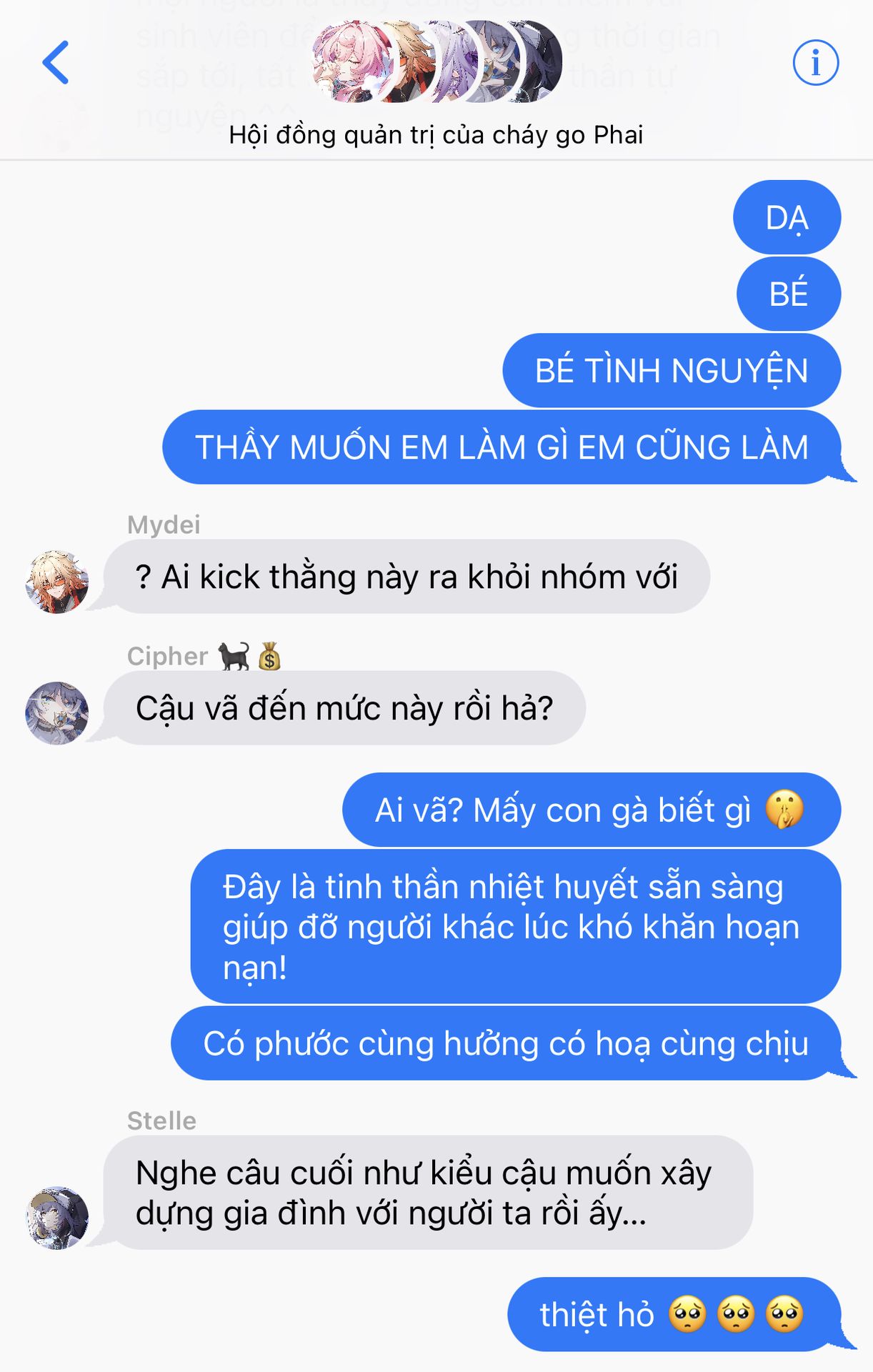
Task: Select the "Có phước cùng hưởng" message
Action: tap(506, 1043)
